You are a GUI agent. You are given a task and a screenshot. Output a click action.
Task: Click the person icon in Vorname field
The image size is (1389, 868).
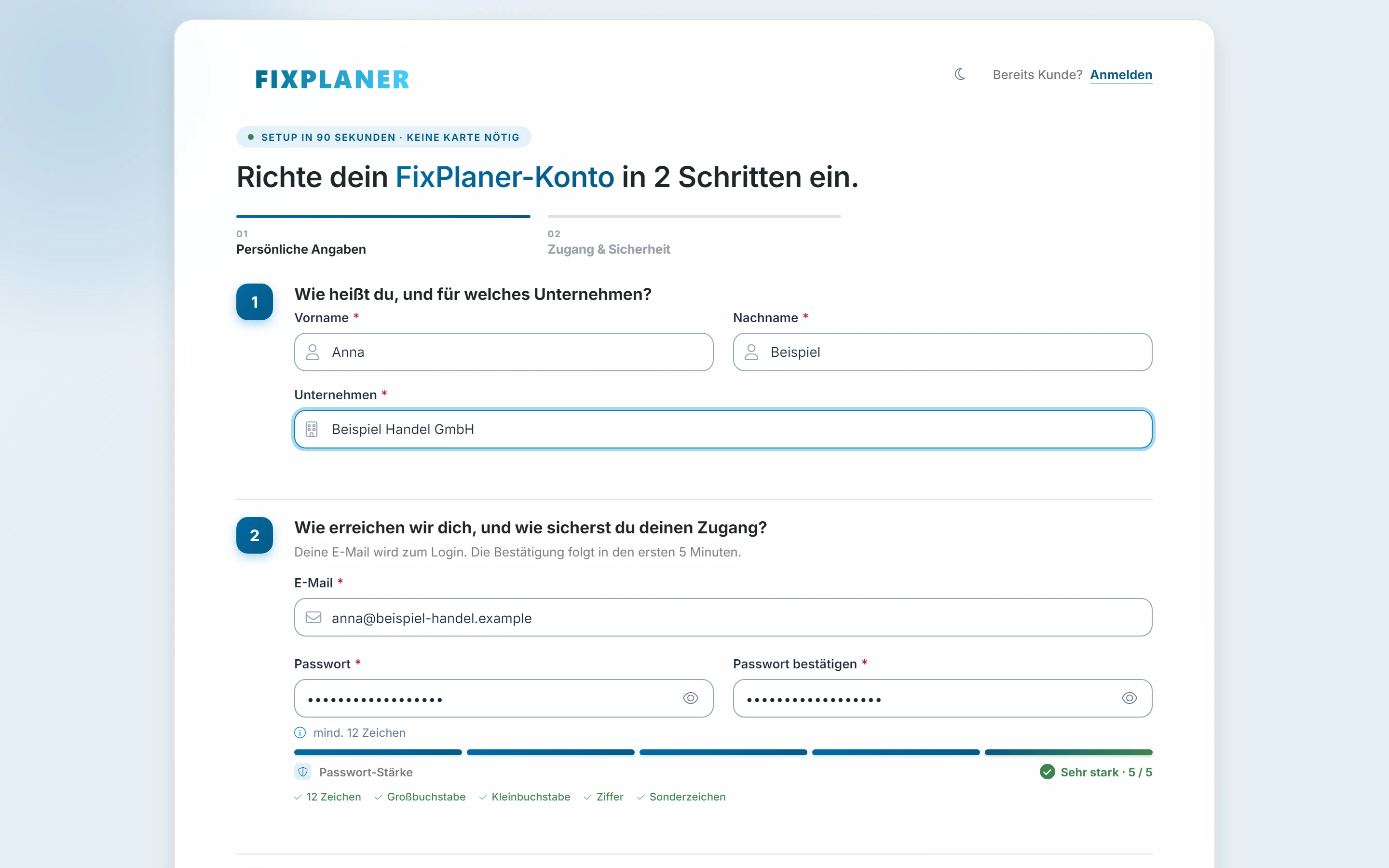click(312, 352)
